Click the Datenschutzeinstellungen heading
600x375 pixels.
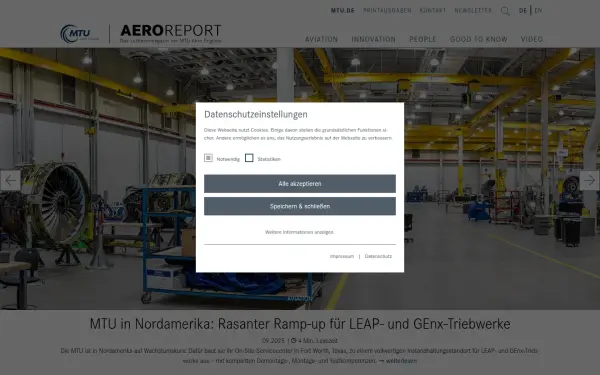pyautogui.click(x=256, y=114)
